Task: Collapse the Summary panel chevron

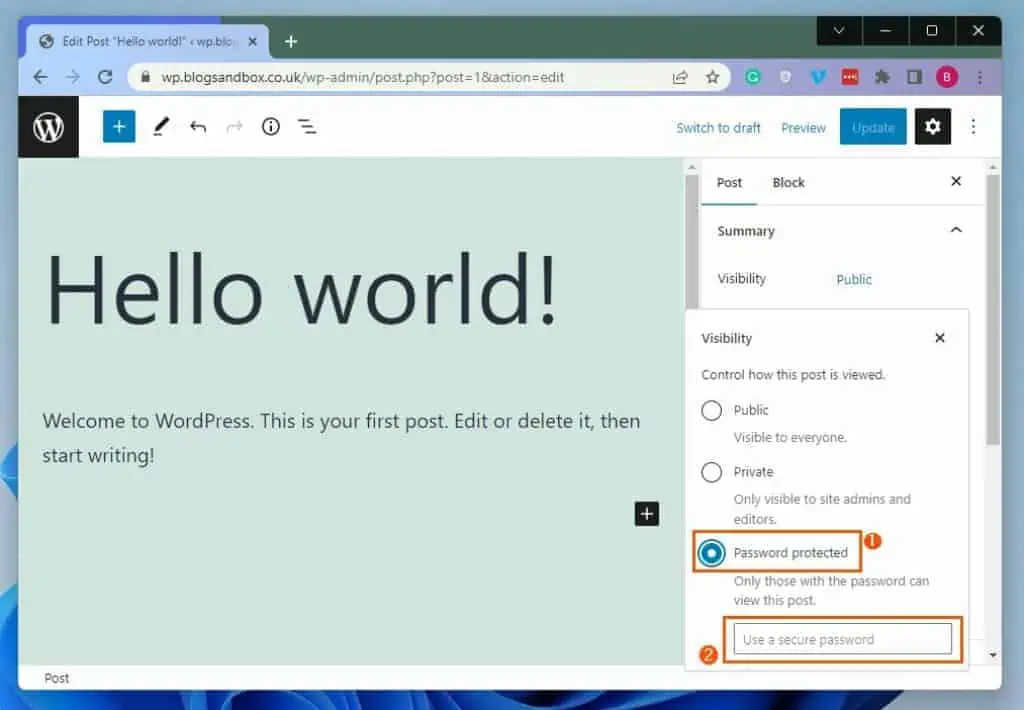Action: click(x=956, y=230)
